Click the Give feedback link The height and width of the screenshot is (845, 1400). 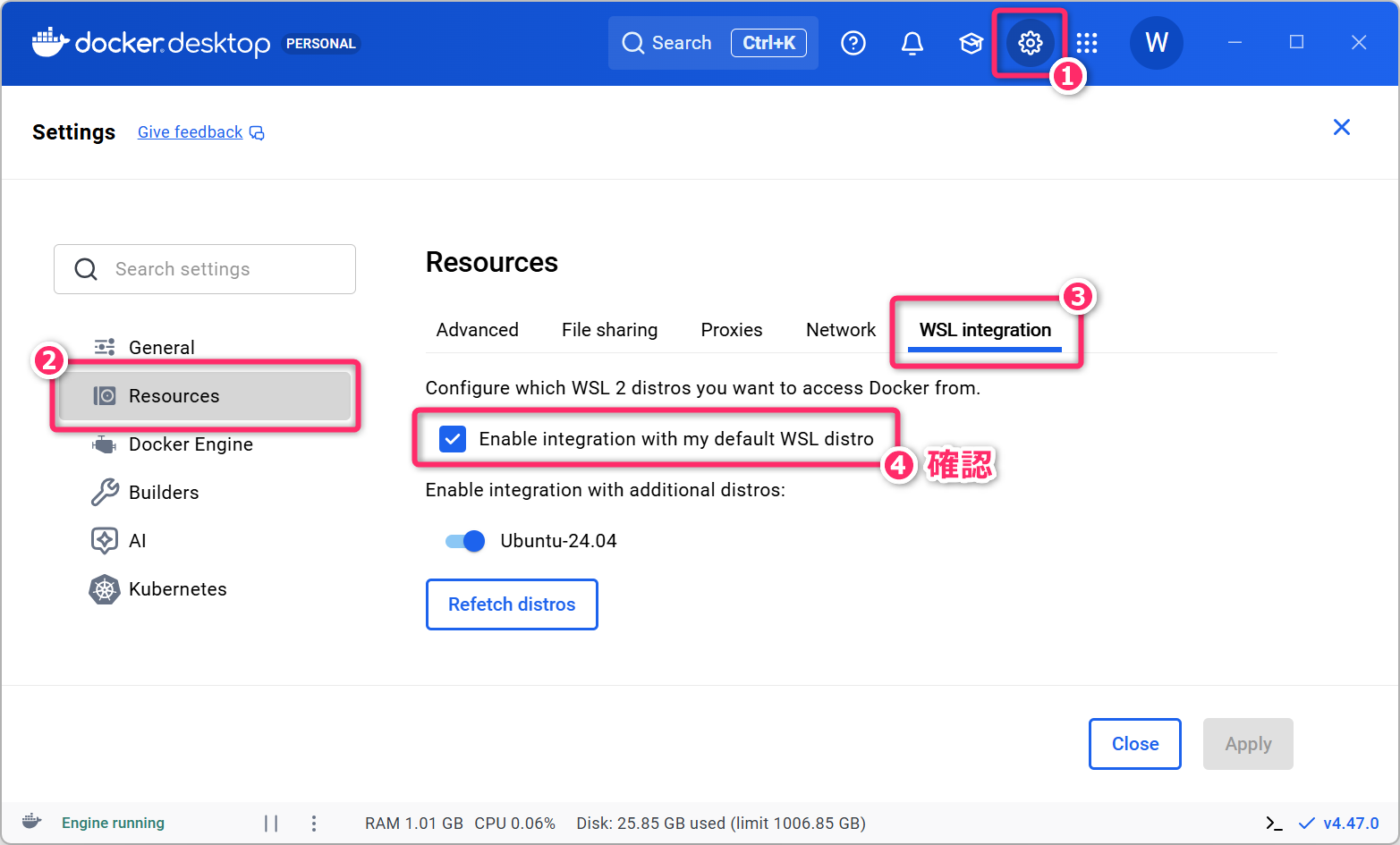pyautogui.click(x=191, y=132)
